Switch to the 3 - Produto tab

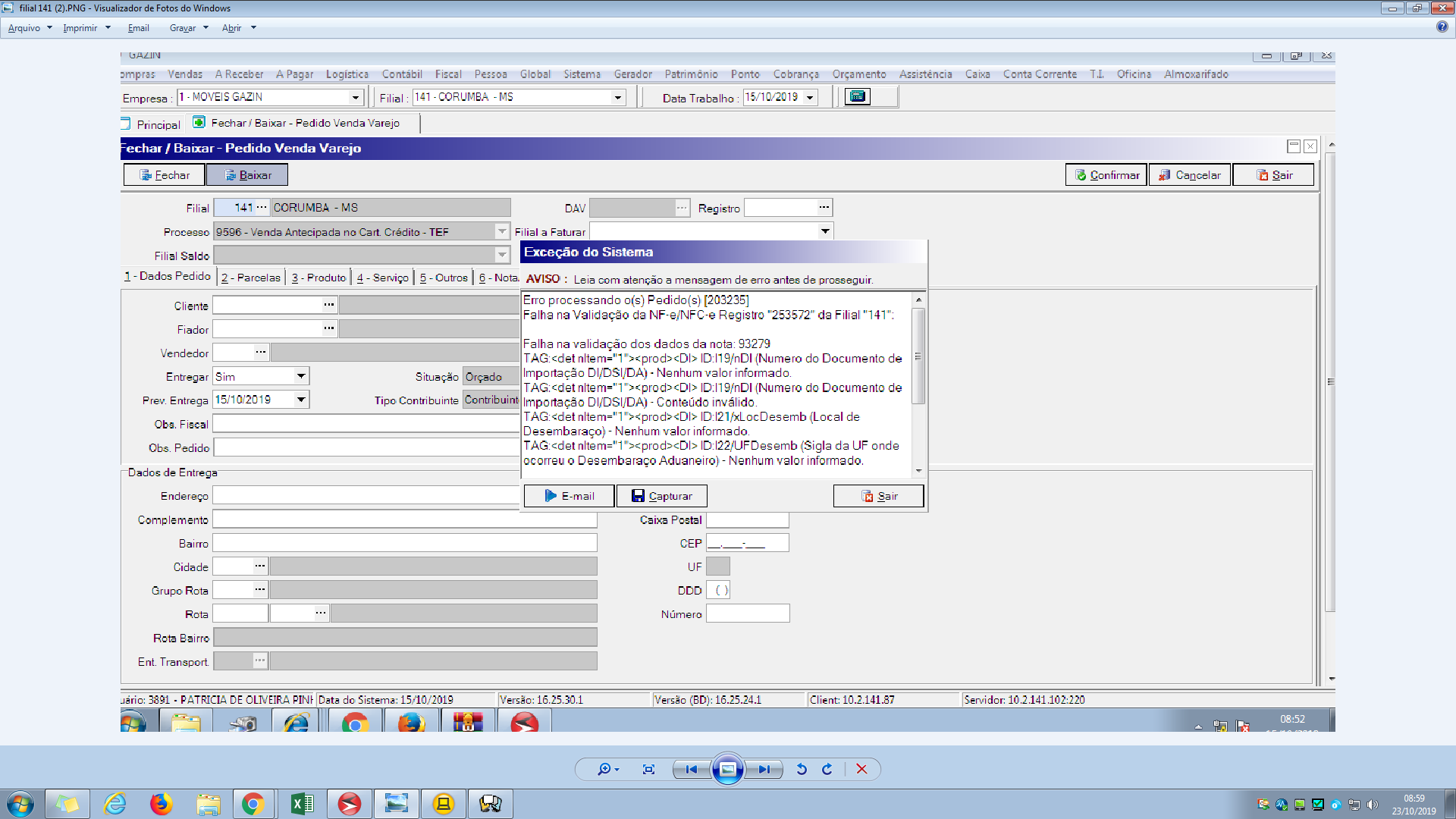coord(318,278)
